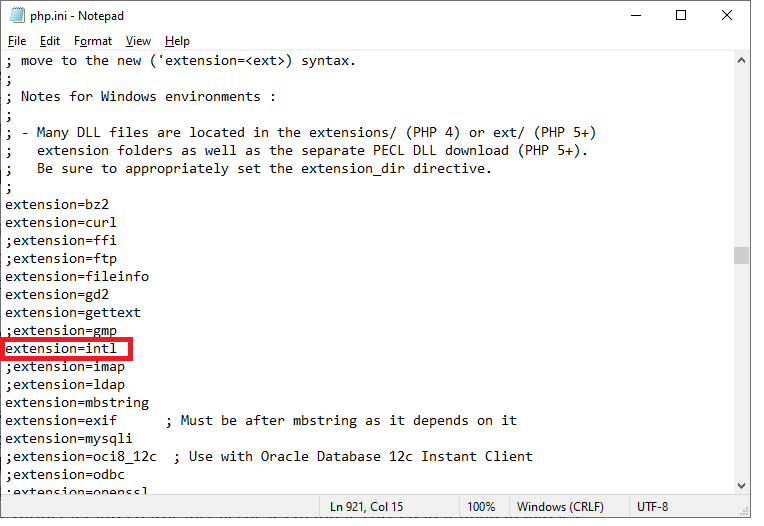Click the Notepad app icon in title bar

pos(16,16)
